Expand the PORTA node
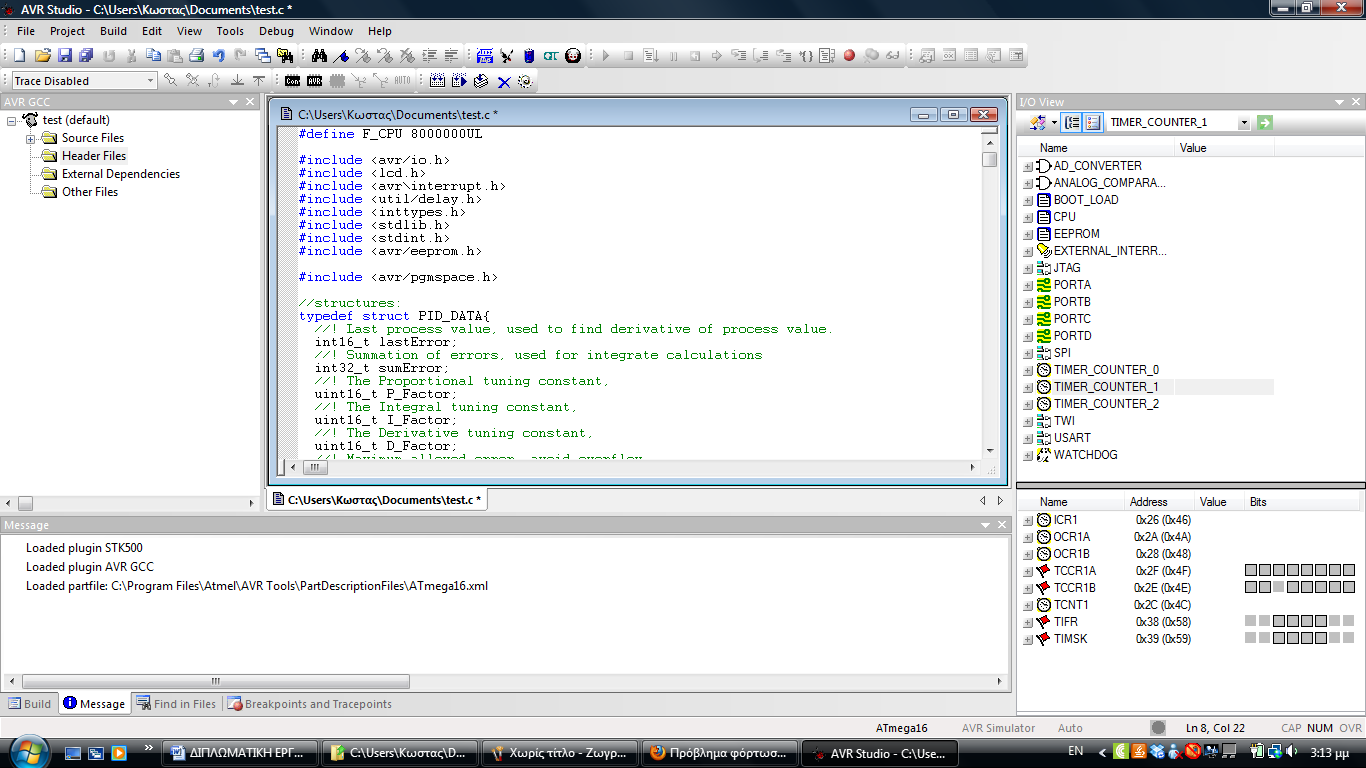This screenshot has width=1366, height=768. coord(1028,285)
